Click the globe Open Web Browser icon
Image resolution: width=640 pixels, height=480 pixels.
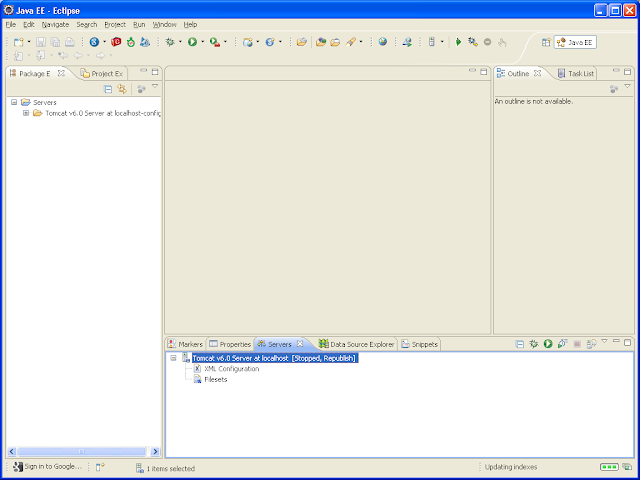click(x=382, y=41)
